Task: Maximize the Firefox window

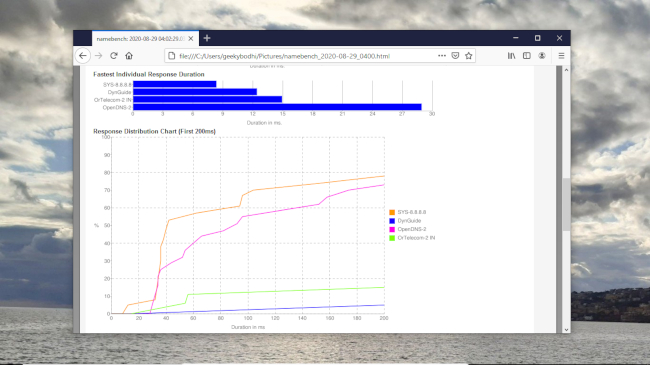Action: (537, 38)
